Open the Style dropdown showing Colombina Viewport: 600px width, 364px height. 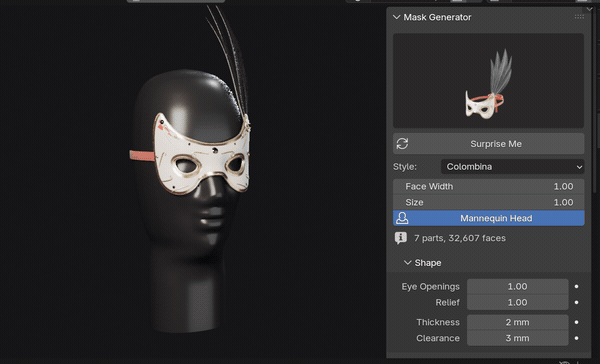[512, 167]
